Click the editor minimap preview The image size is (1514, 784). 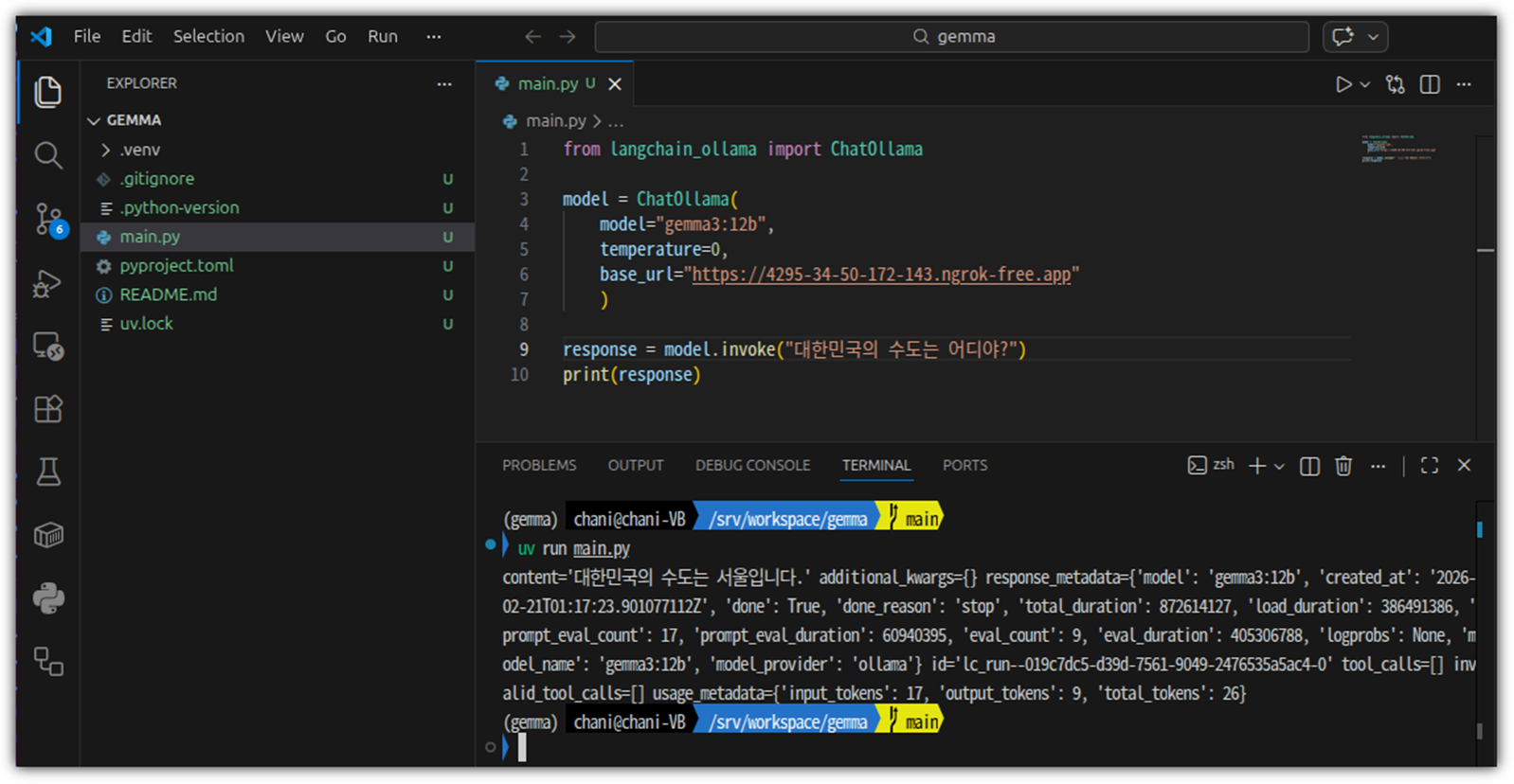(x=1400, y=150)
